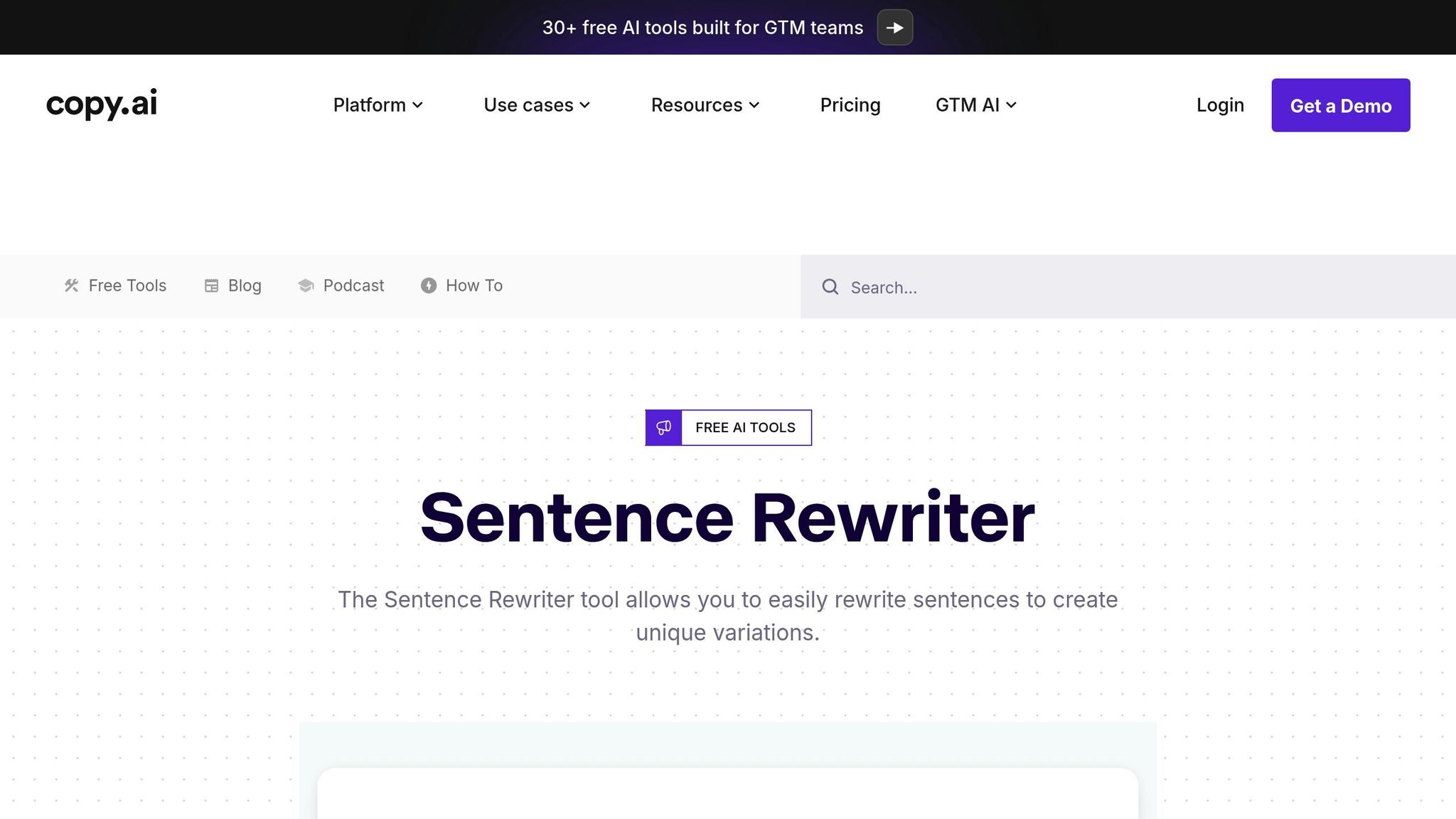Click the Podcast graduation cap icon
The height and width of the screenshot is (819, 1456).
306,286
